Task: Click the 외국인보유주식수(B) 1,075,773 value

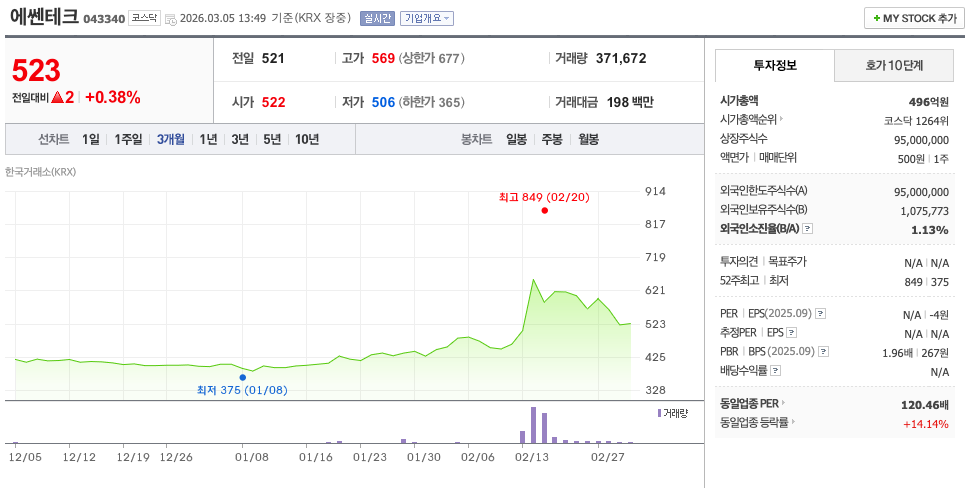Action: pyautogui.click(x=924, y=211)
